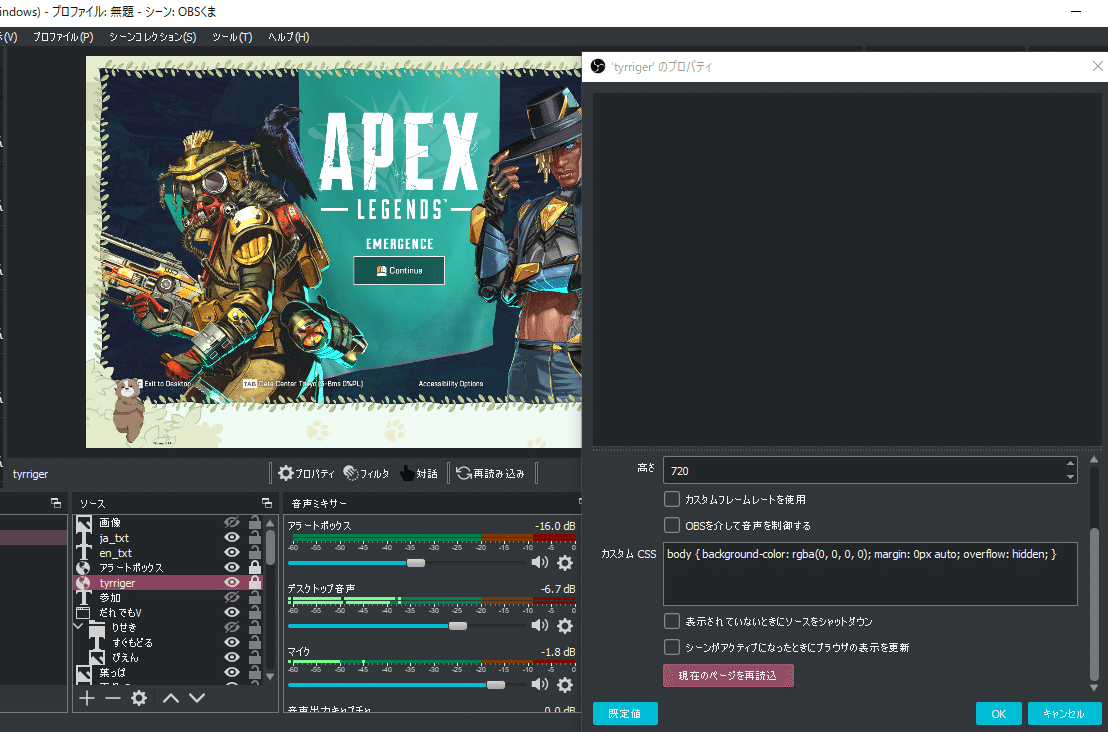This screenshot has width=1108, height=732.
Task: Click 既定値 defaults button
Action: tap(625, 714)
